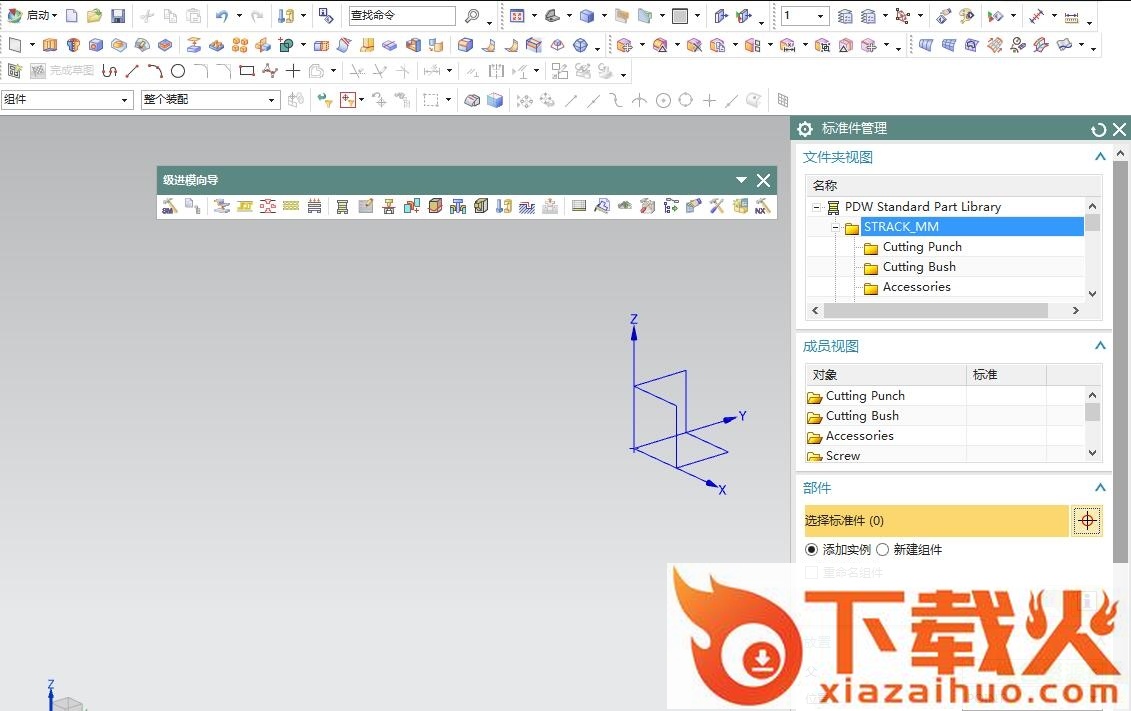1131x711 pixels.
Task: Click the standard part position crosshair icon
Action: (x=1087, y=521)
